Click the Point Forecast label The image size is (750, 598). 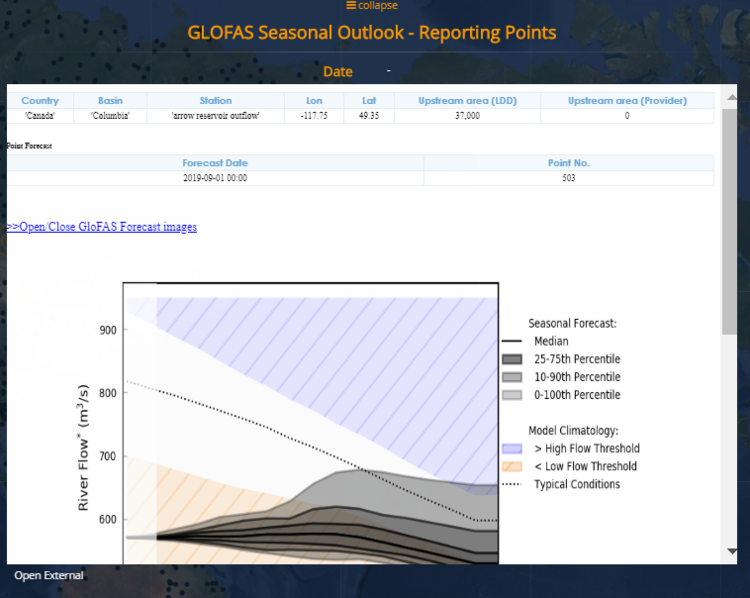[x=29, y=146]
